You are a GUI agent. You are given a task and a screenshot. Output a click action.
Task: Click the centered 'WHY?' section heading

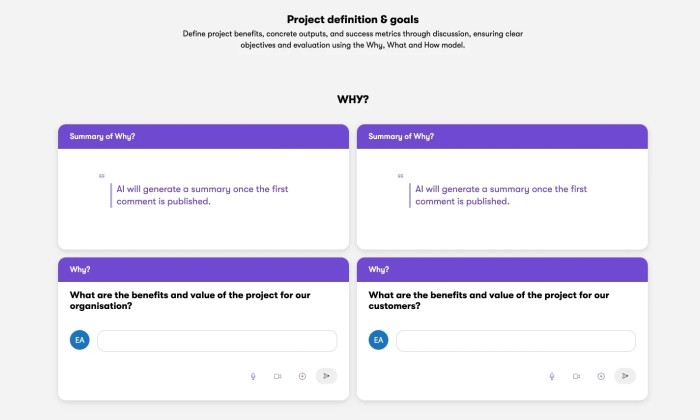353,99
